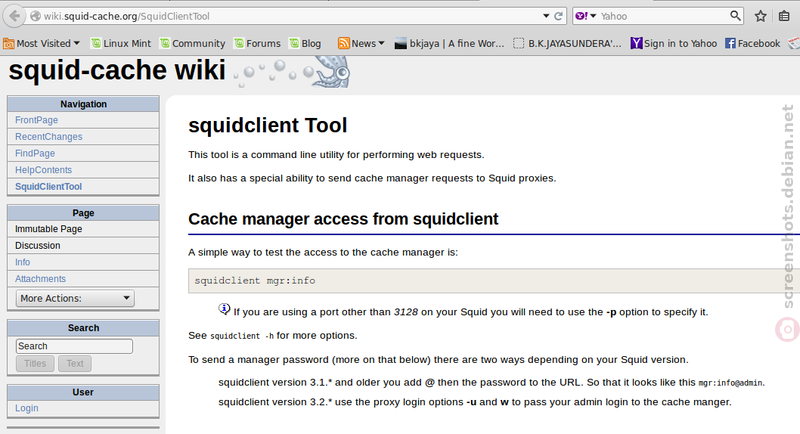Open the bookmarks list icon
The width and height of the screenshot is (800, 434).
pos(784,16)
